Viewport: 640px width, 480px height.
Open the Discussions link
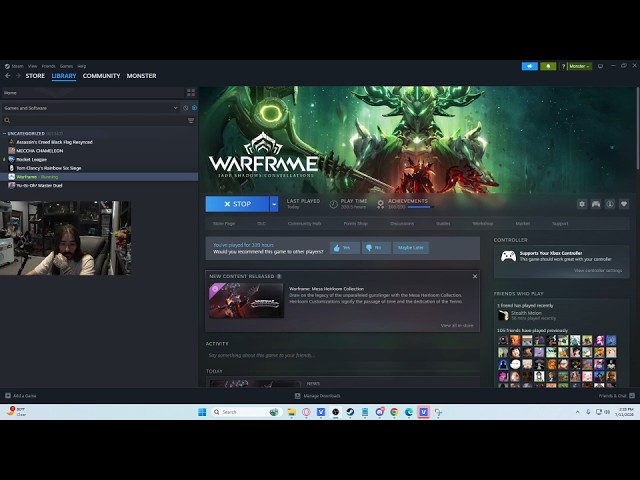[402, 224]
